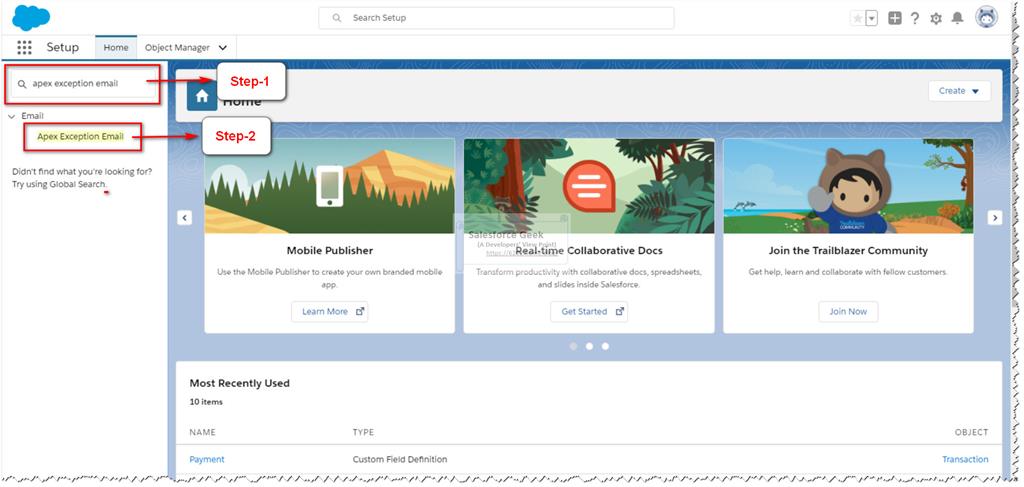The height and width of the screenshot is (487, 1024).
Task: Open Apex Exception Email setup item
Action: [80, 136]
